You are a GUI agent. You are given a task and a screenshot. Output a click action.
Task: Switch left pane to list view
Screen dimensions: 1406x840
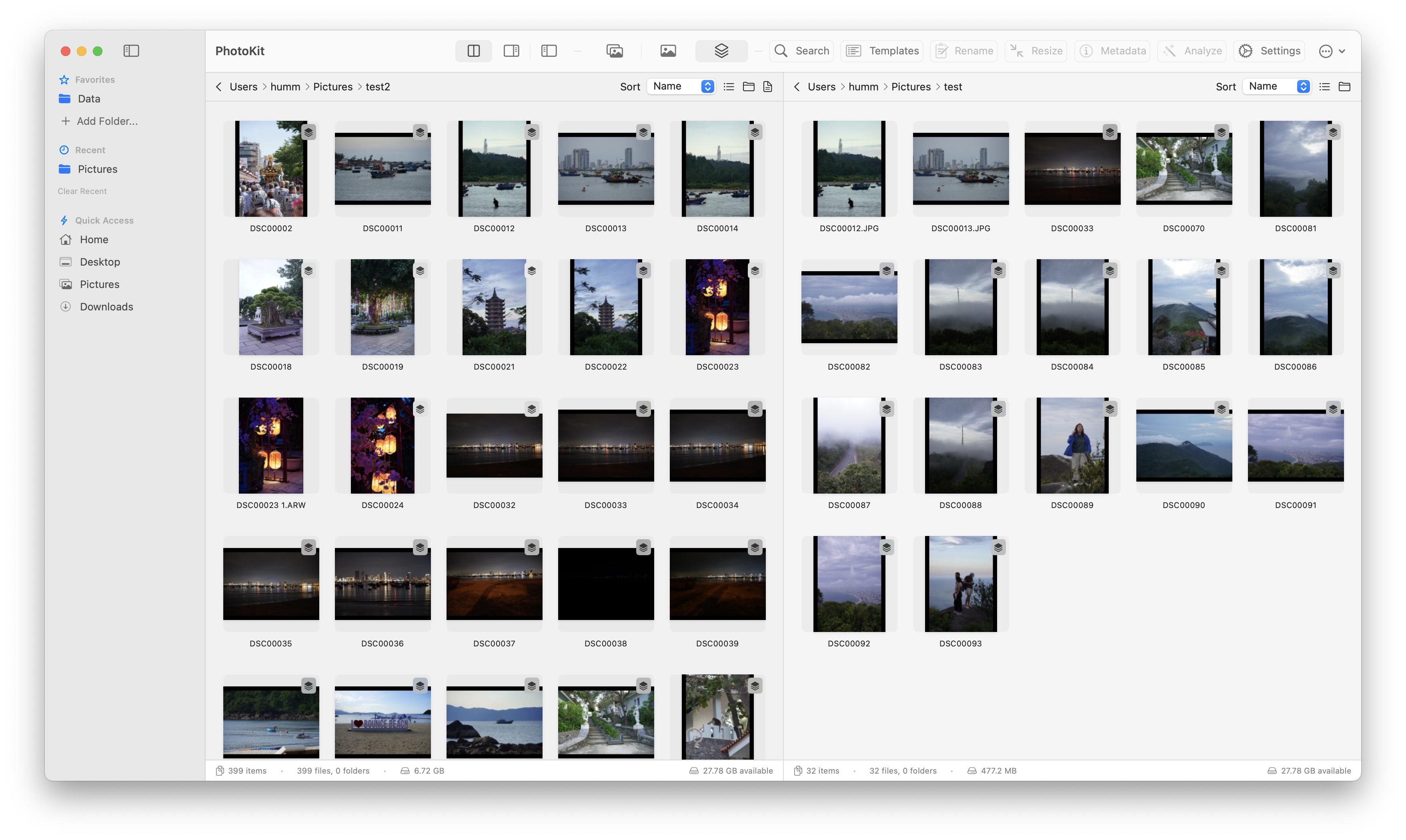pos(729,87)
